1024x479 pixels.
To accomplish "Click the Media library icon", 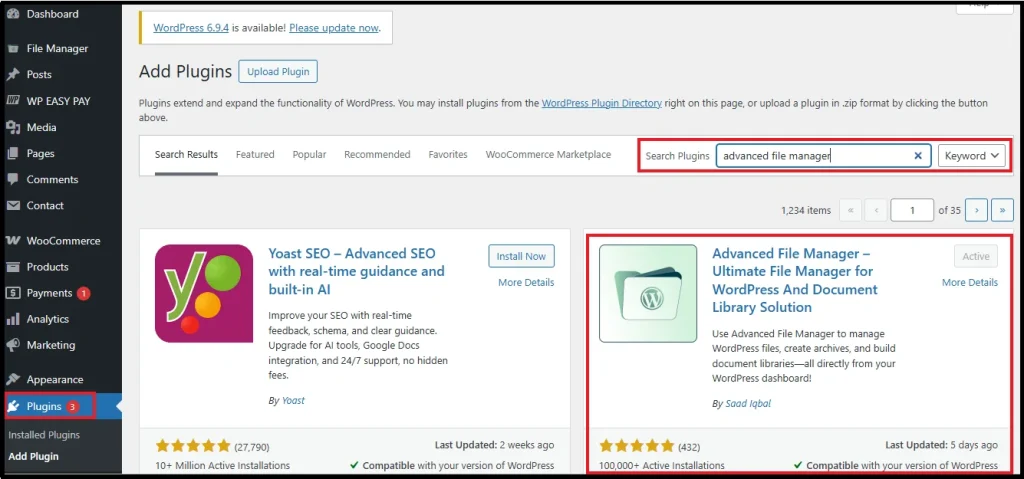I will (x=13, y=127).
